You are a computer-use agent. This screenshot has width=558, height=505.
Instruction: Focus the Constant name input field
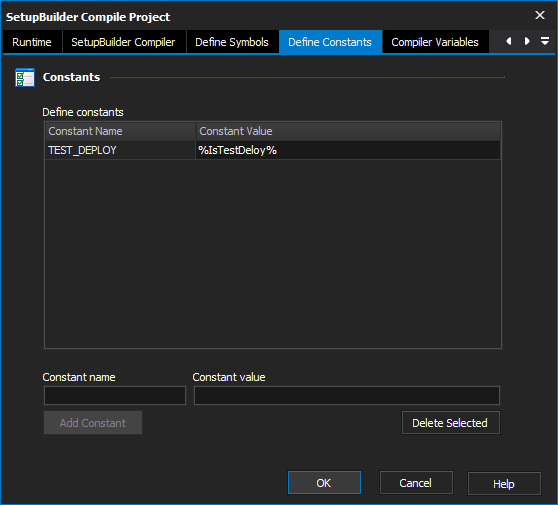[x=115, y=396]
